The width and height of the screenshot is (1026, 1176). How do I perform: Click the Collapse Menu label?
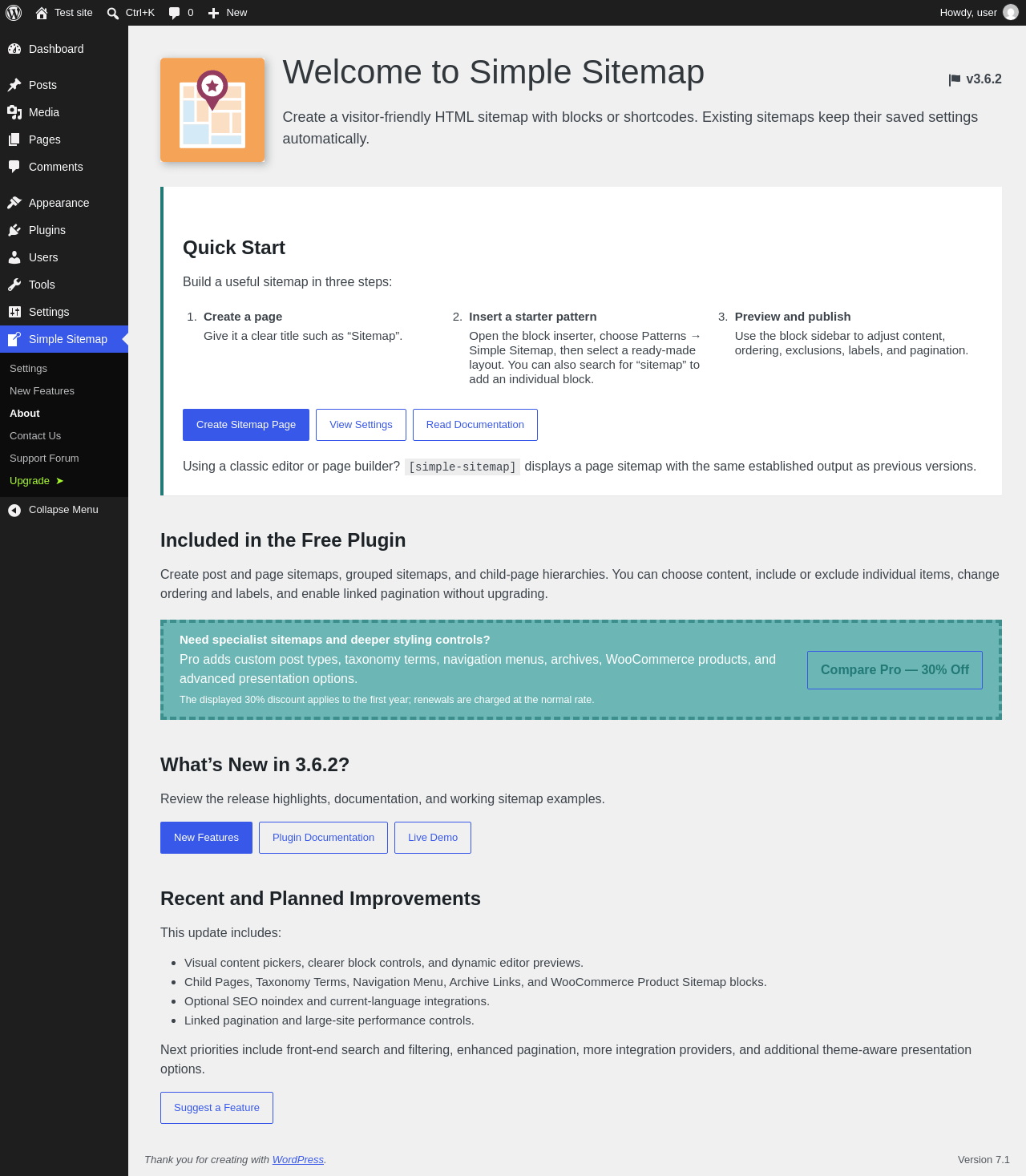click(63, 510)
